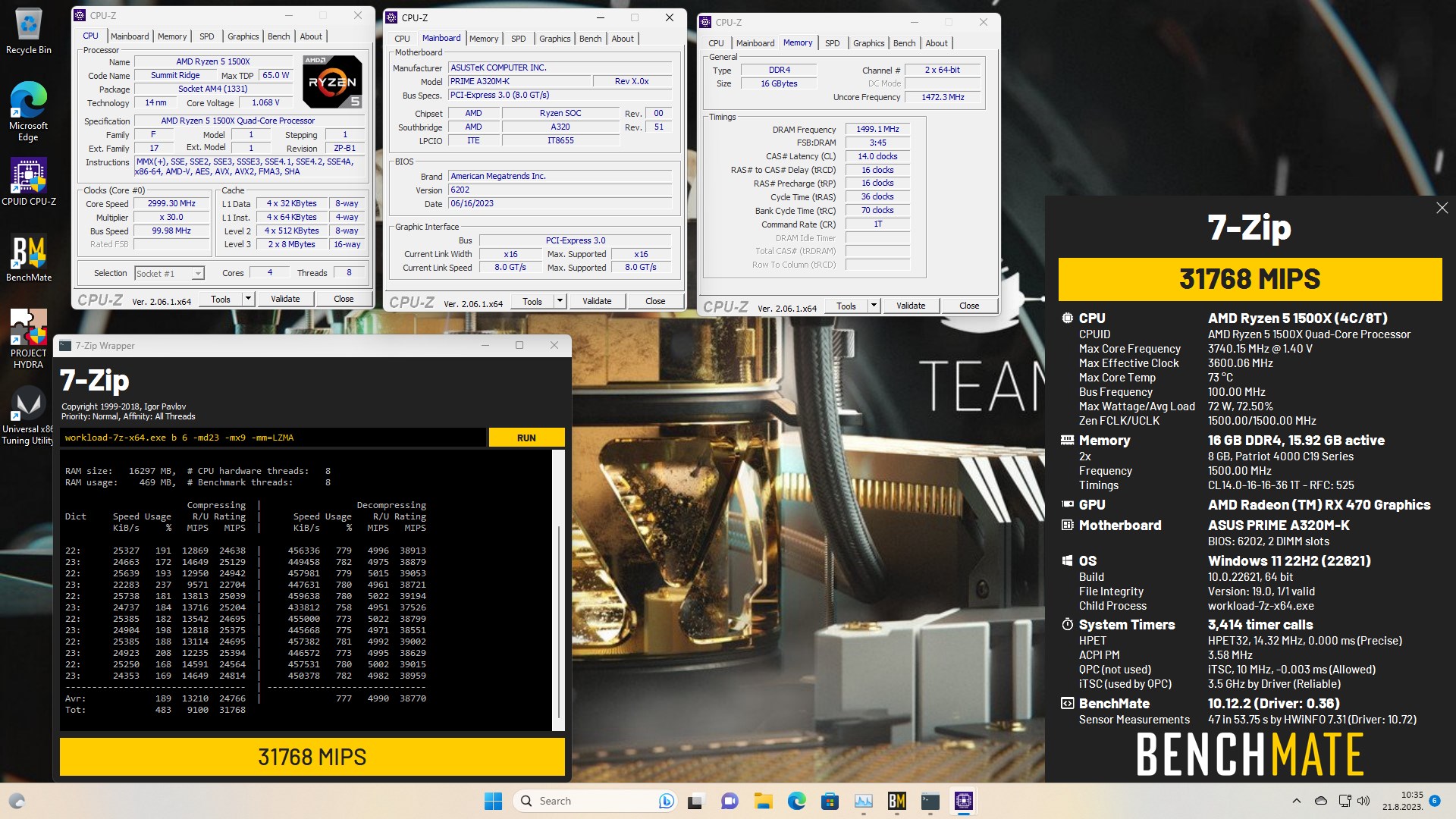Click Close button in the Memory window

969,306
